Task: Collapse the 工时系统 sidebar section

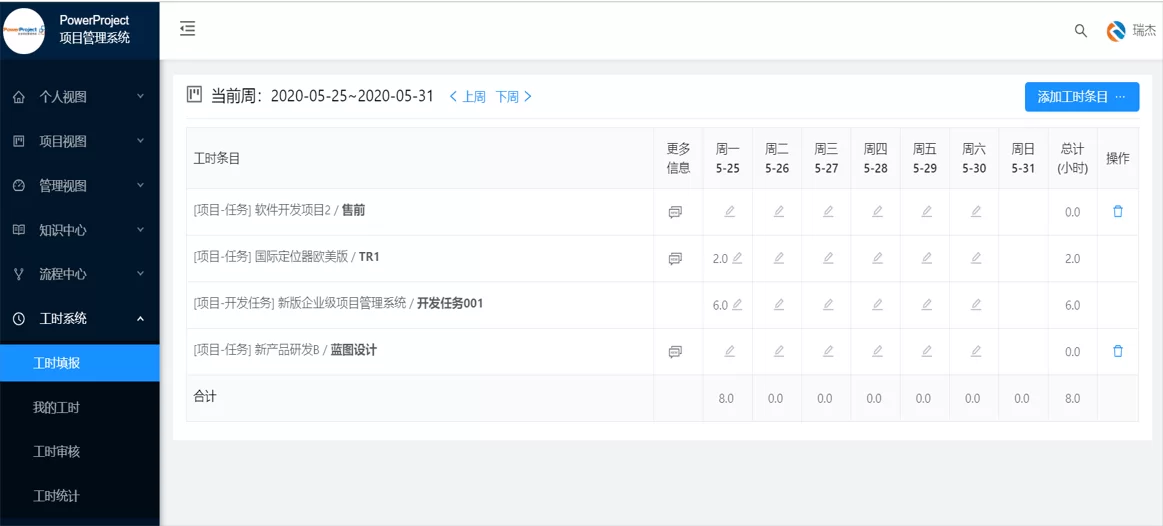Action: pyautogui.click(x=80, y=318)
